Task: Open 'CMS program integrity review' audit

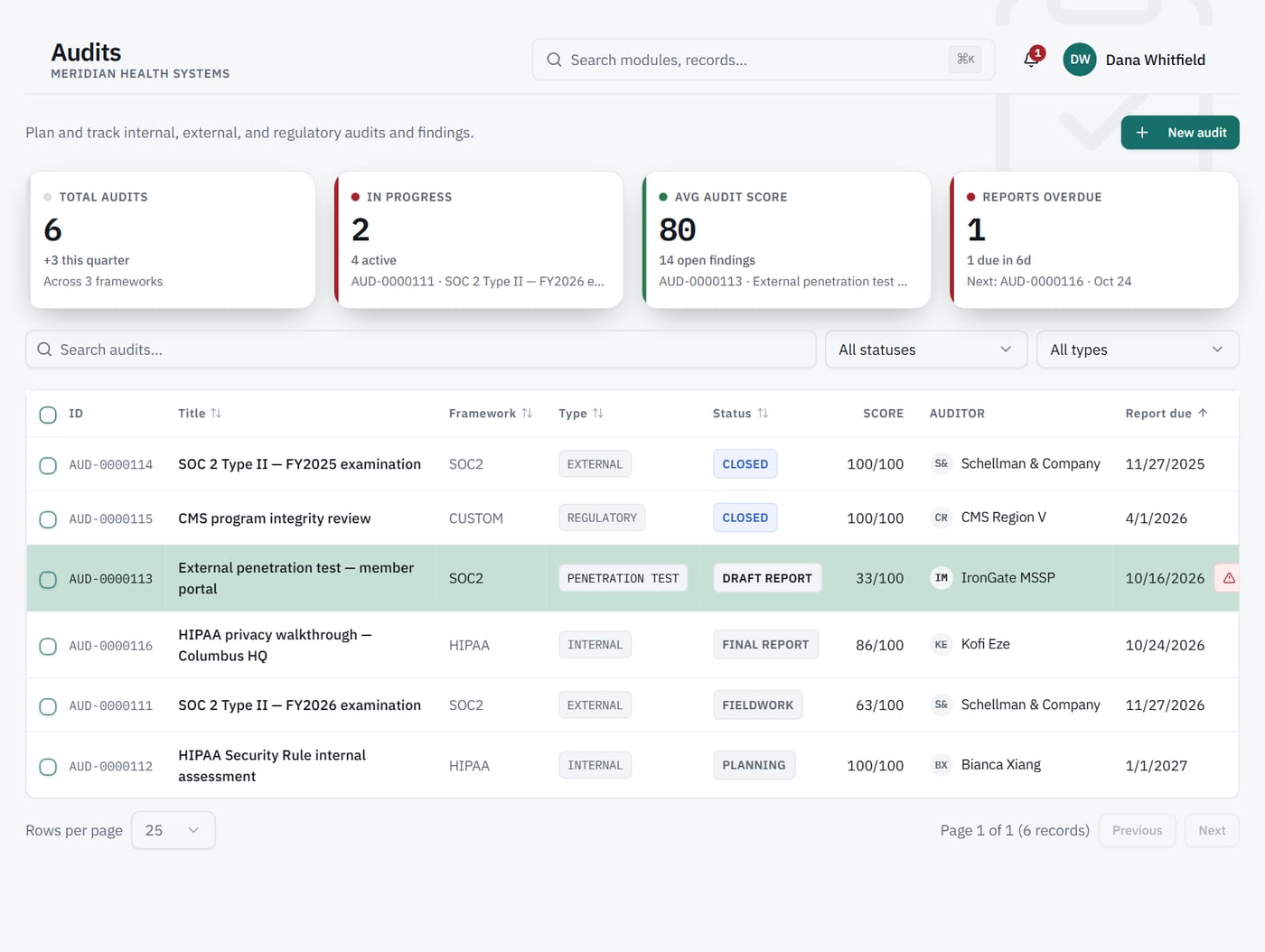Action: pyautogui.click(x=275, y=518)
